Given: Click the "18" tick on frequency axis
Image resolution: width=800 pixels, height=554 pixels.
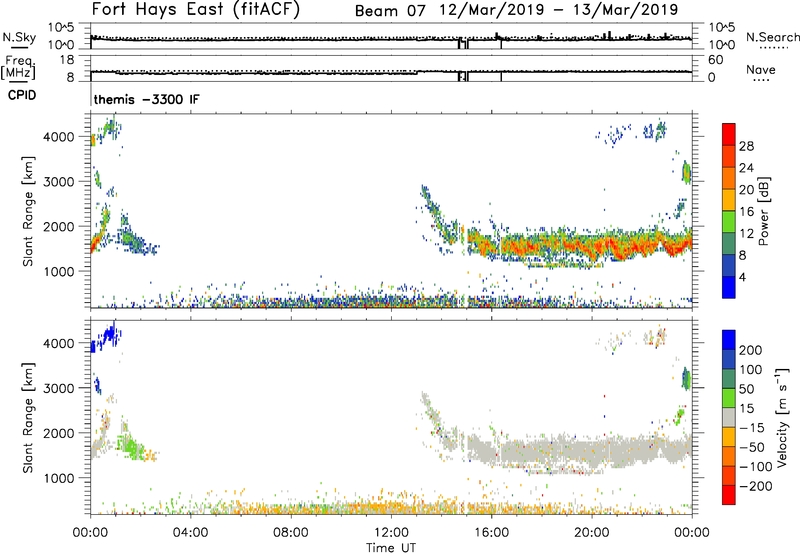Looking at the screenshot, I should (x=67, y=60).
